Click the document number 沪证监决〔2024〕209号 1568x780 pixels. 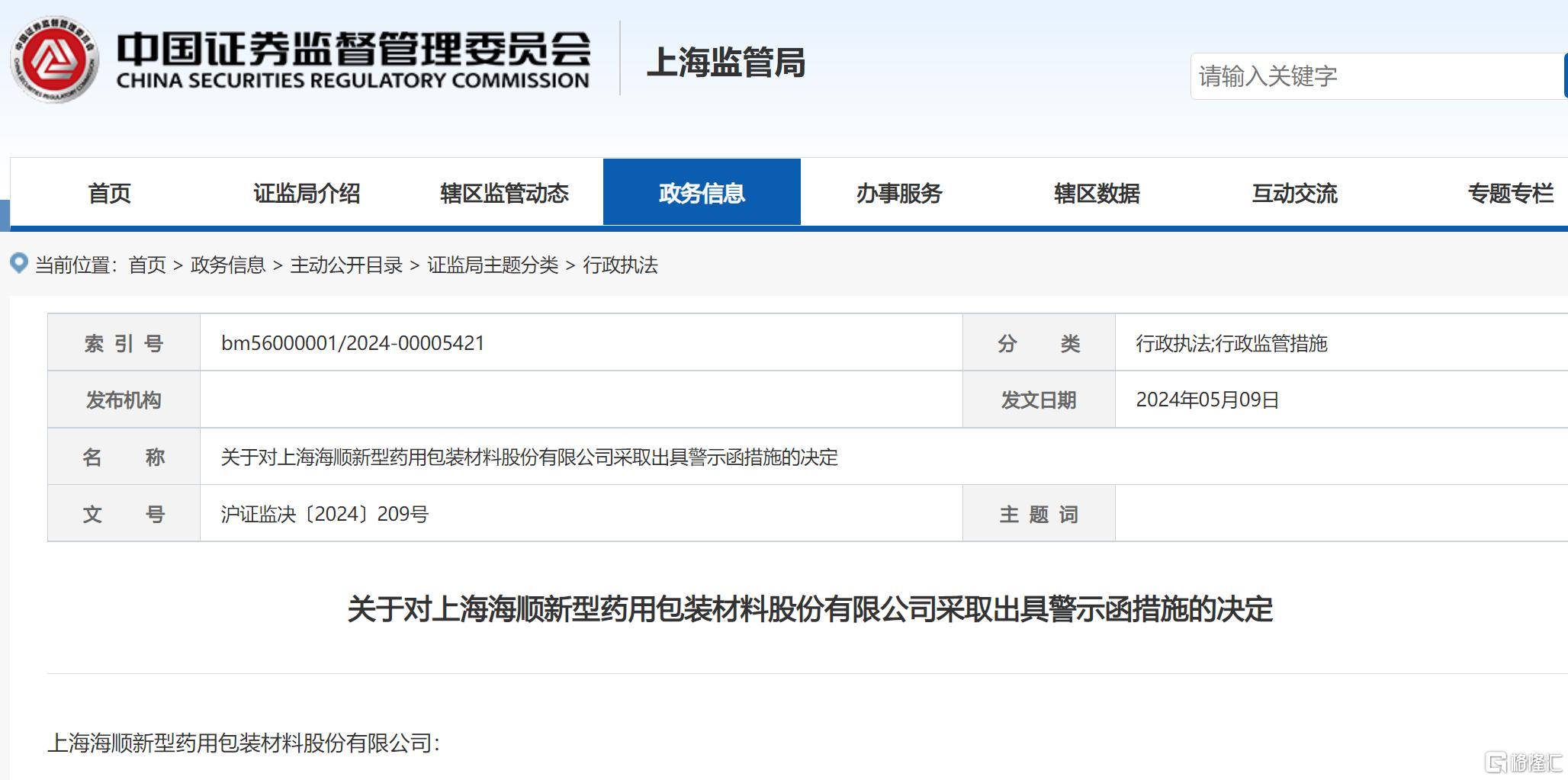[325, 514]
